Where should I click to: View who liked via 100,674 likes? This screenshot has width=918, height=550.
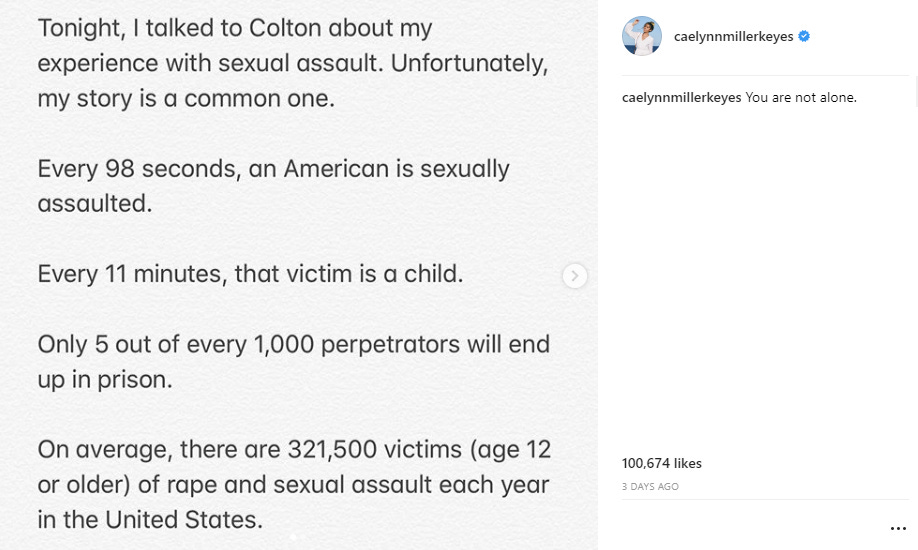pyautogui.click(x=661, y=464)
